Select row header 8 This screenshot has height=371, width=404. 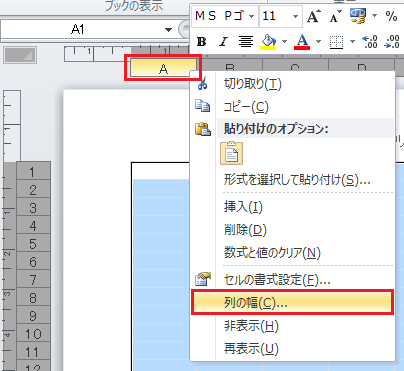[x=33, y=297]
